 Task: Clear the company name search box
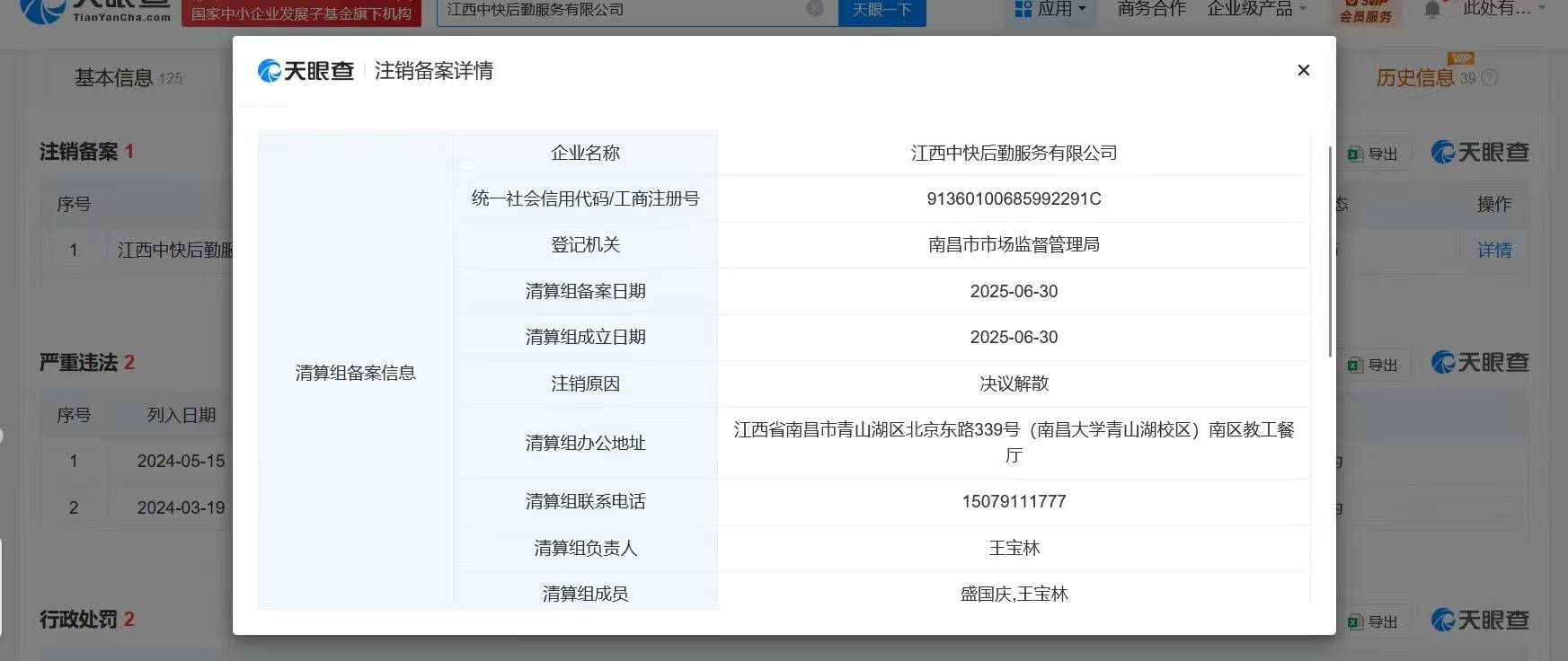tap(814, 9)
